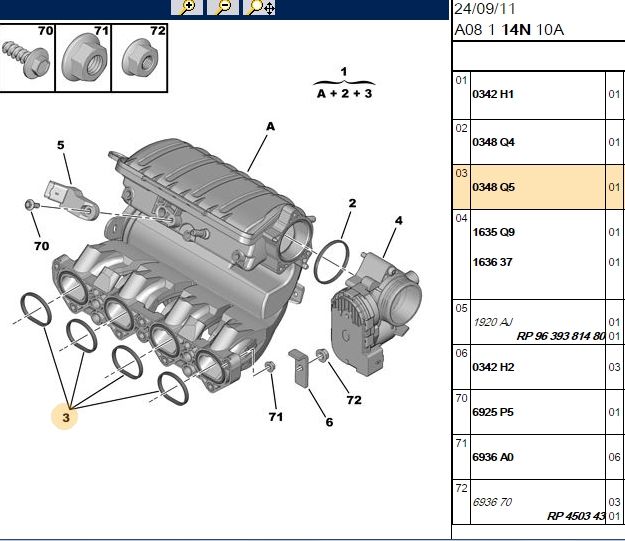Open thumbnail 70 screw image
Screen dimensions: 625x541
click(x=27, y=58)
